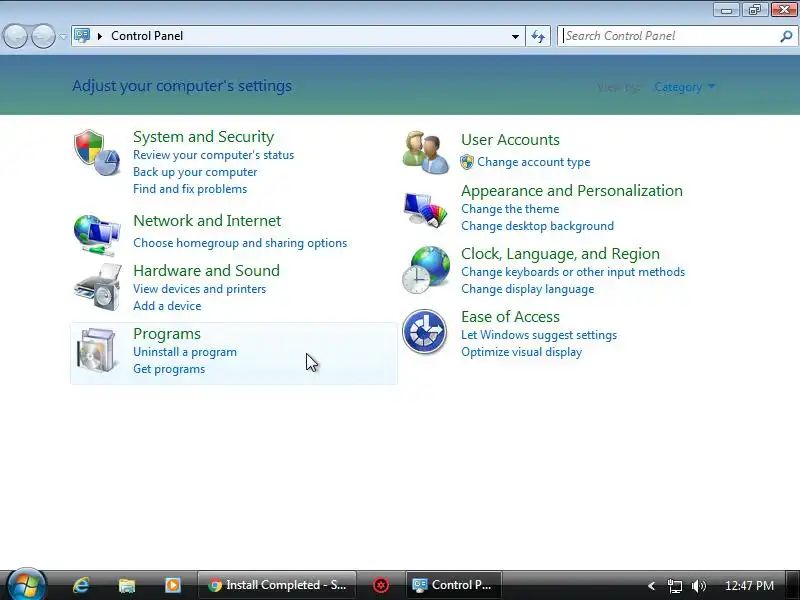
Task: Open the Clock, Language, and Region globe icon
Action: point(426,270)
